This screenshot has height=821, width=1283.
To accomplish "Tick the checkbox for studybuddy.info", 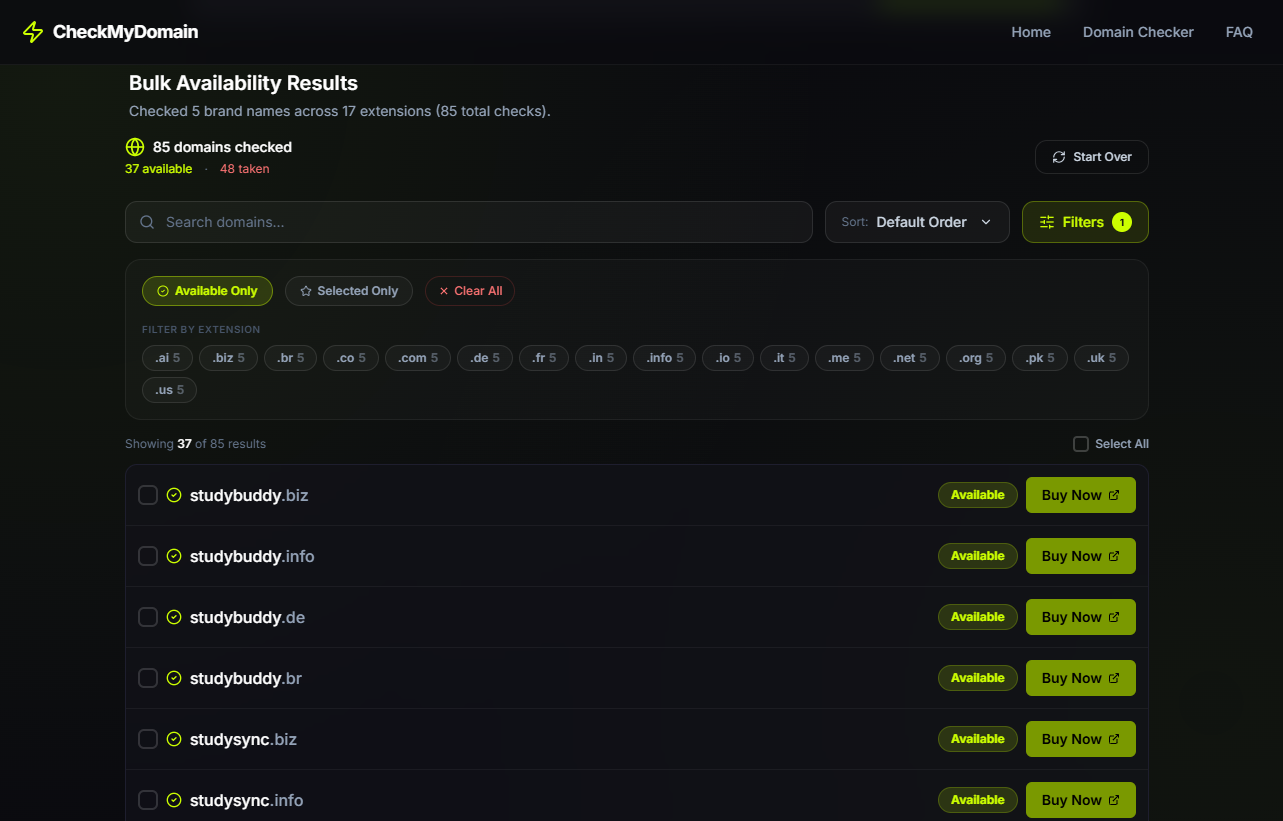I will point(148,556).
